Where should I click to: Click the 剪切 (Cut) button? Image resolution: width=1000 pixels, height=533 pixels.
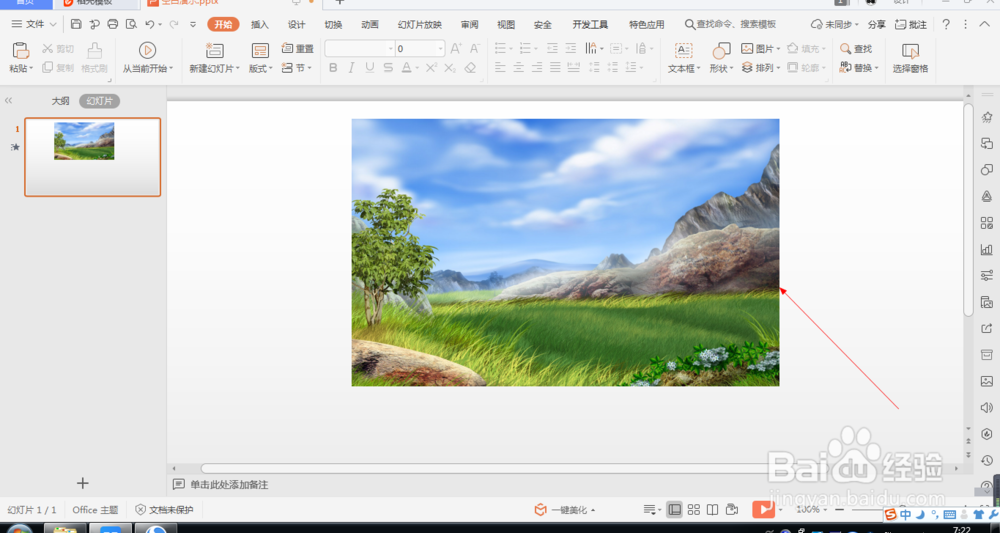pos(58,48)
